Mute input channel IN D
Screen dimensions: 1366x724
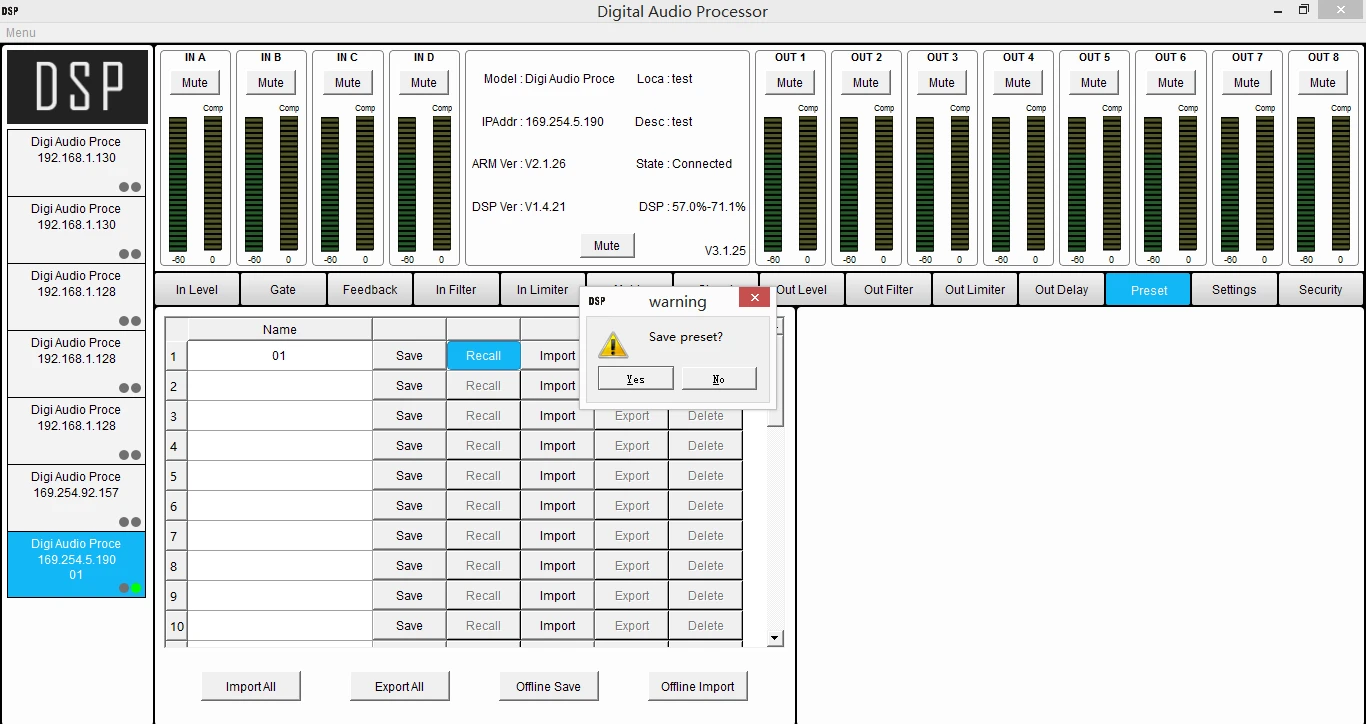pyautogui.click(x=424, y=82)
